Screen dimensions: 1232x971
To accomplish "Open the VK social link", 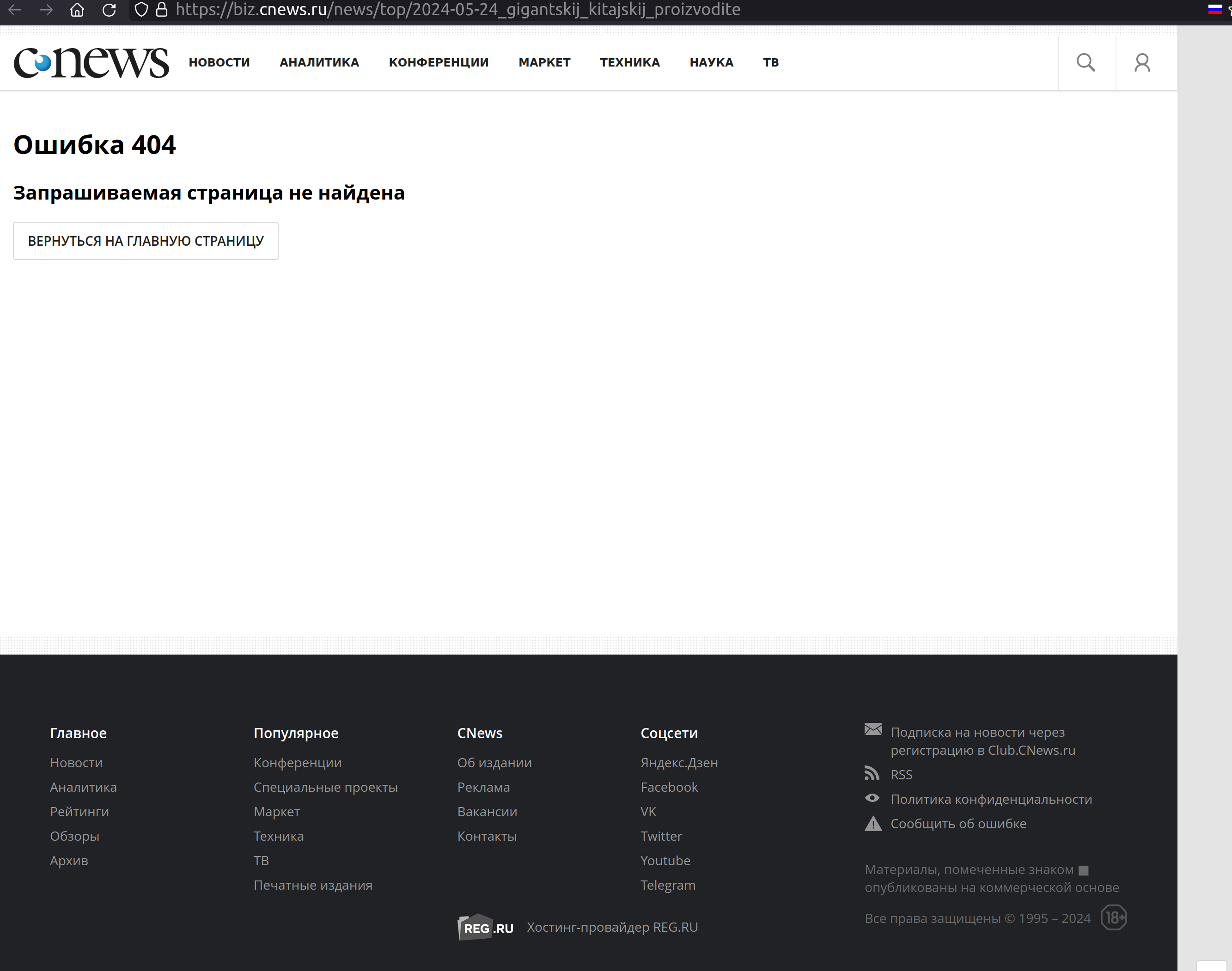I will (x=648, y=811).
